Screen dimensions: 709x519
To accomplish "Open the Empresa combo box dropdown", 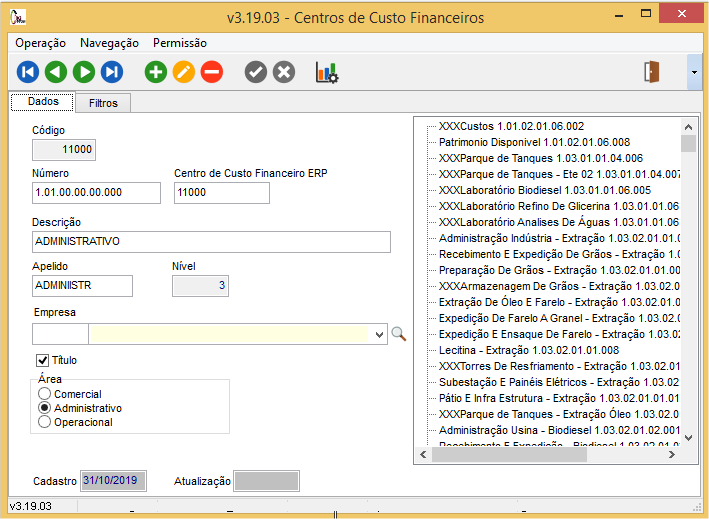I will (x=379, y=335).
